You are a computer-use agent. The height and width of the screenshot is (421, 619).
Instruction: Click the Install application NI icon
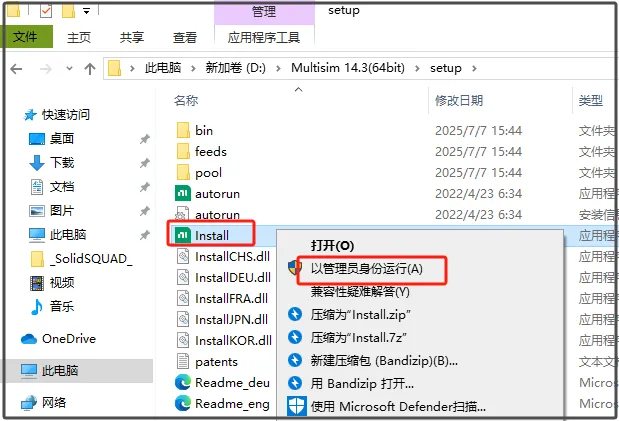click(x=182, y=235)
